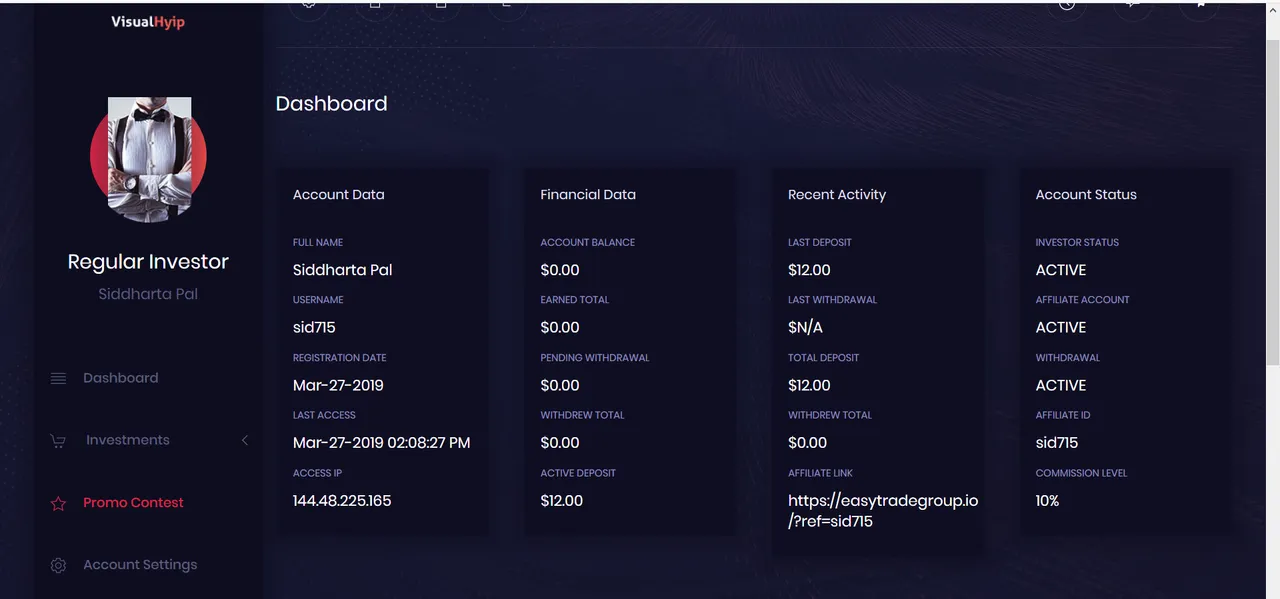Click the Account Settings gear icon
Screen dimensions: 1280x599
pos(58,566)
